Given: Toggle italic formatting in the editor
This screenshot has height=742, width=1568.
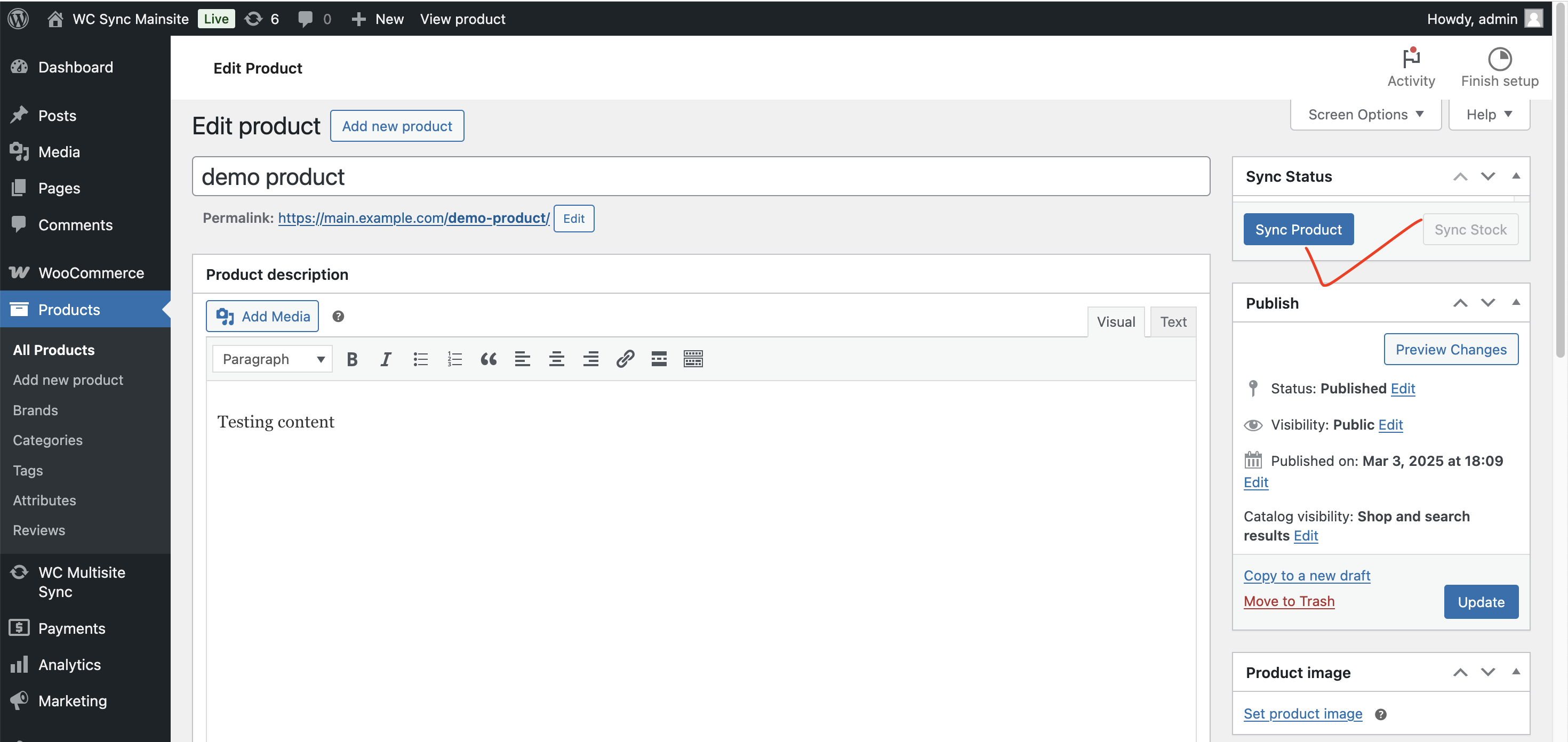Looking at the screenshot, I should (386, 359).
